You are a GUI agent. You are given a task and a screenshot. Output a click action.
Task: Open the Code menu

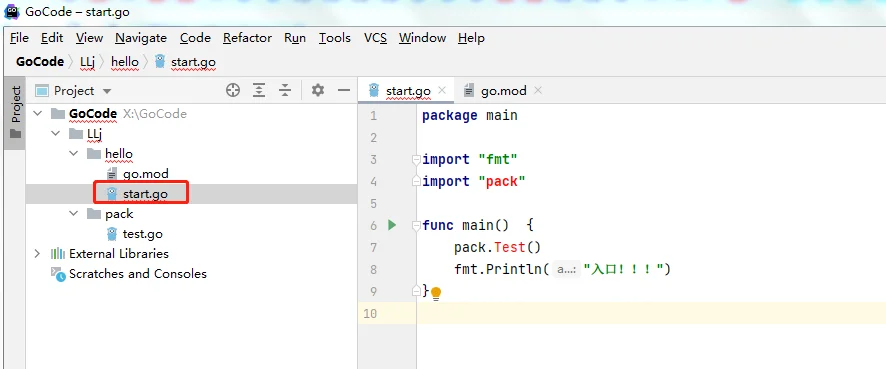click(x=196, y=38)
